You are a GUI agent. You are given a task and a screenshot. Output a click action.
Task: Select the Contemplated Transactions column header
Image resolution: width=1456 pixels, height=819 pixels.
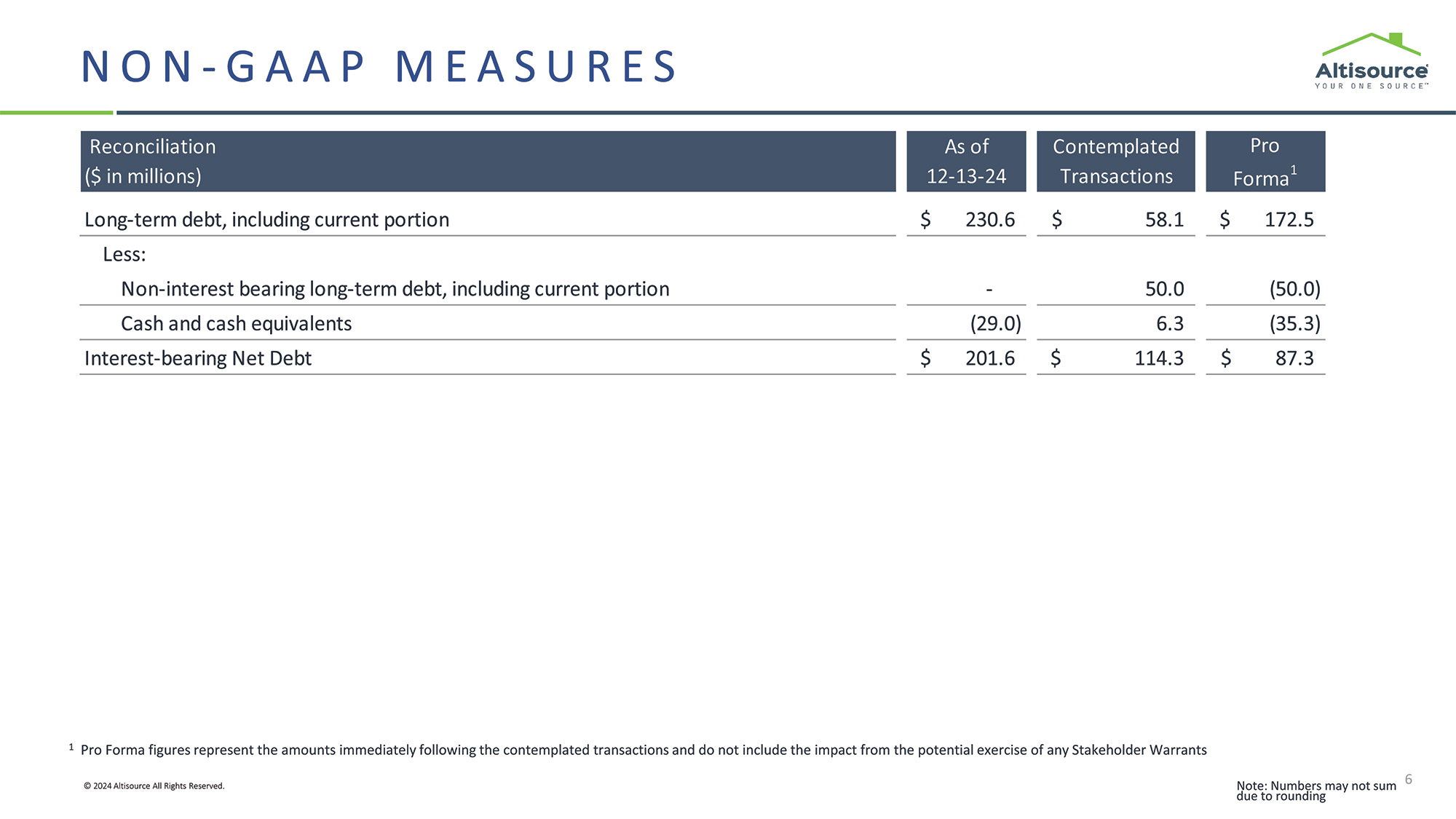coord(1115,161)
